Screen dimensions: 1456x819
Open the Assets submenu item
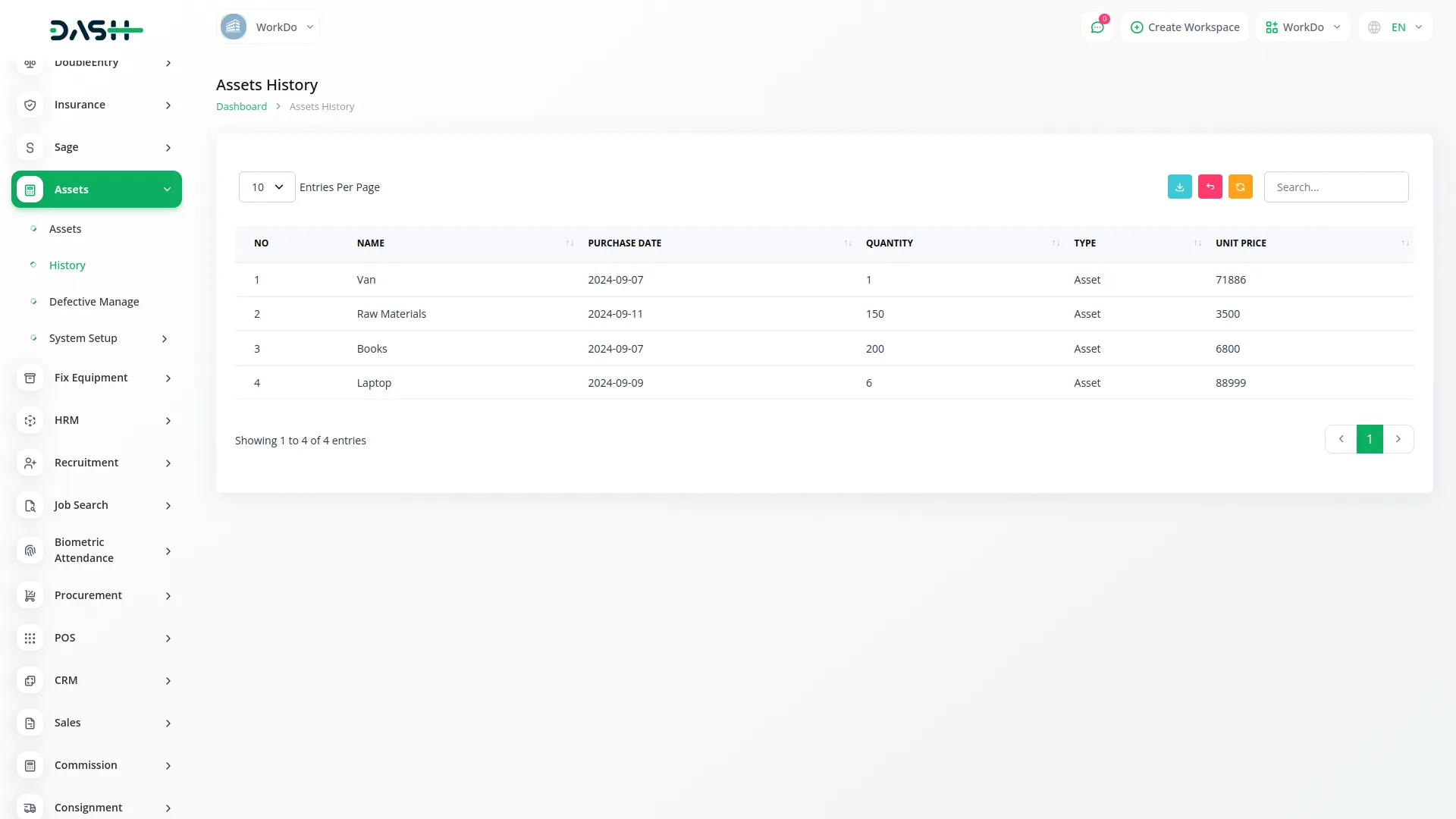coord(65,228)
